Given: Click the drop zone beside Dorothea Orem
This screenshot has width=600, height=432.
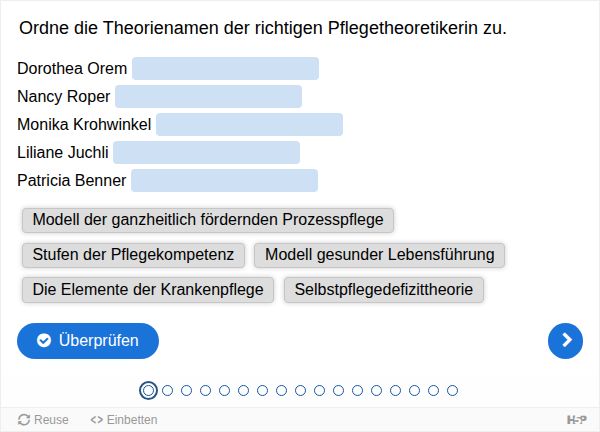Looking at the screenshot, I should pyautogui.click(x=225, y=68).
